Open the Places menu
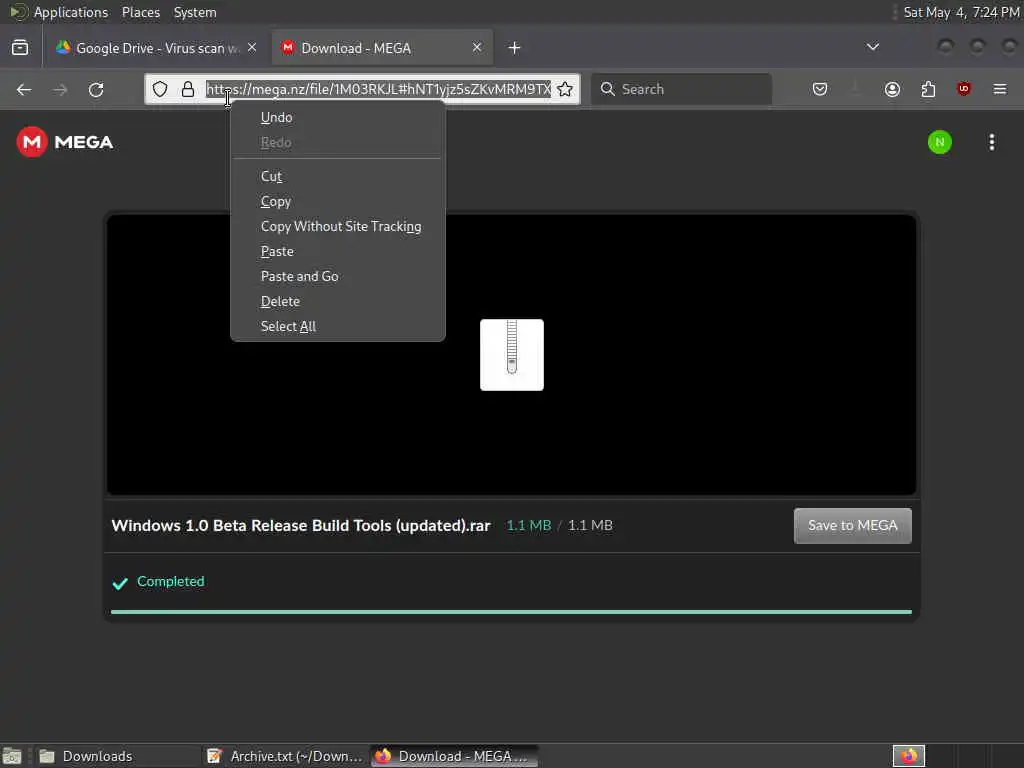 click(140, 12)
